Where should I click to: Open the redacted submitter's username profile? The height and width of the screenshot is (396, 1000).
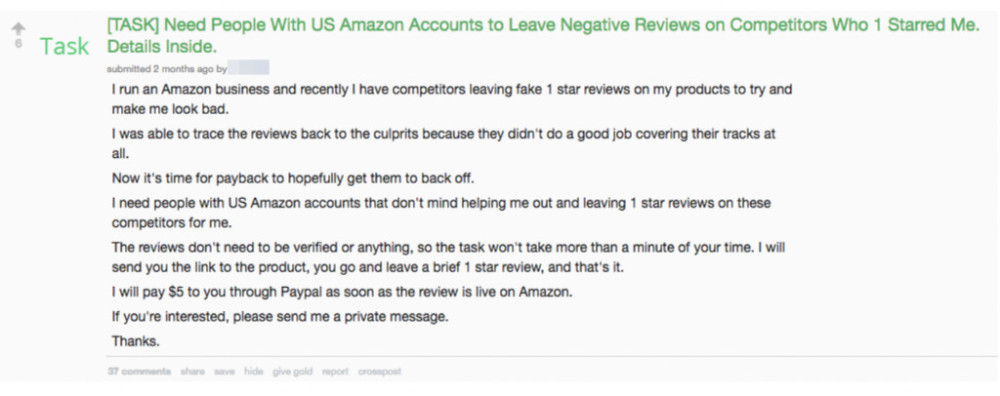point(248,68)
